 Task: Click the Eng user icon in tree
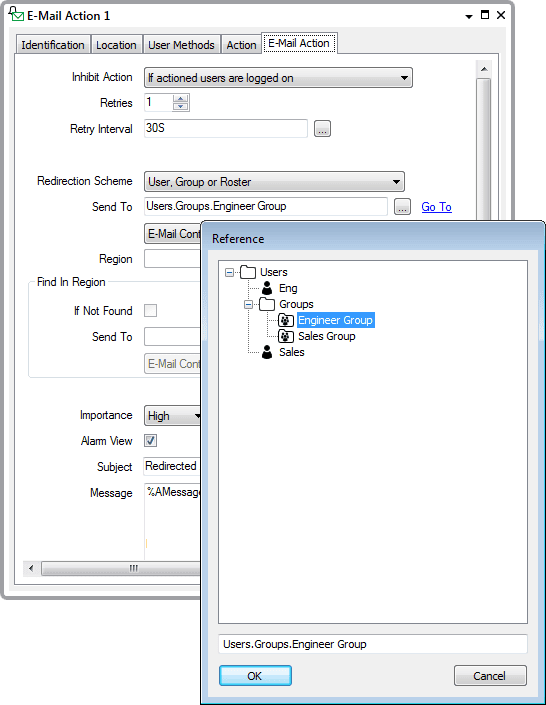point(267,288)
